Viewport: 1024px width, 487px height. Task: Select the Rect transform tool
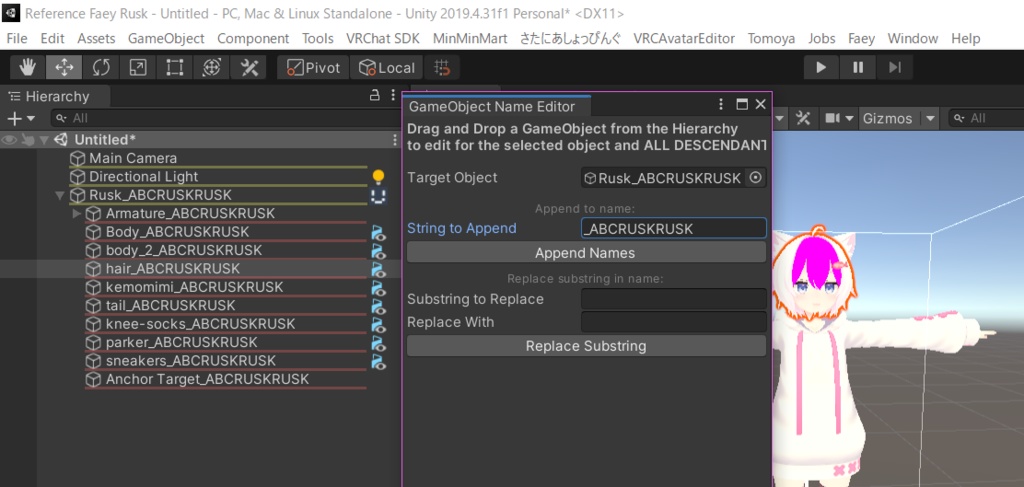[174, 67]
